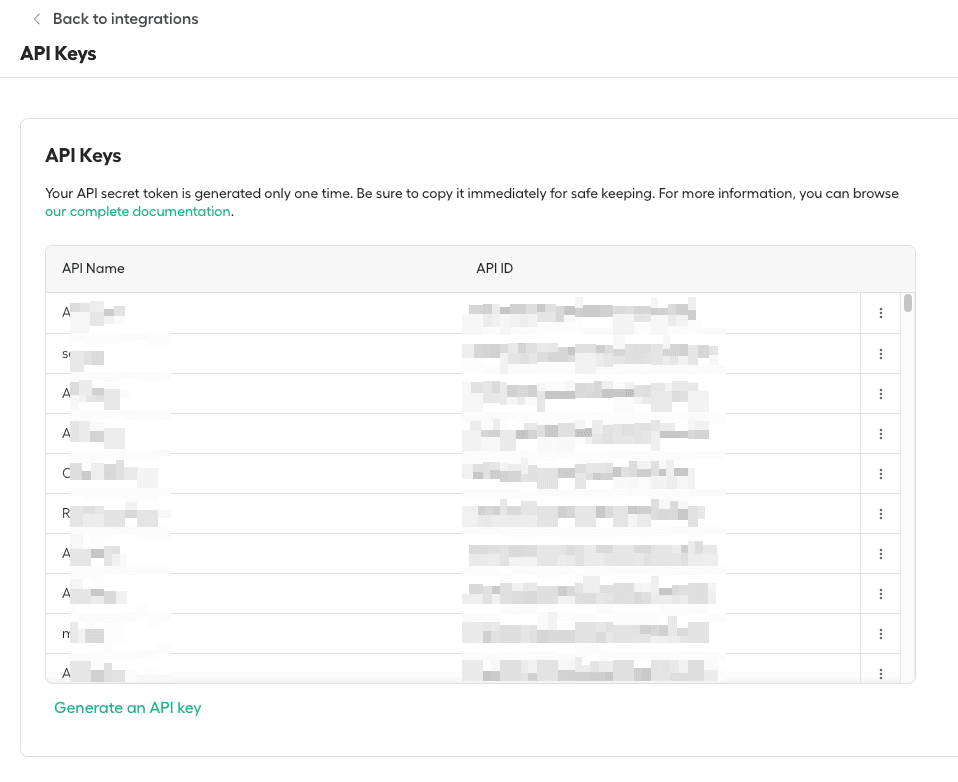Click the "API Name" column header
958x782 pixels.
93,268
